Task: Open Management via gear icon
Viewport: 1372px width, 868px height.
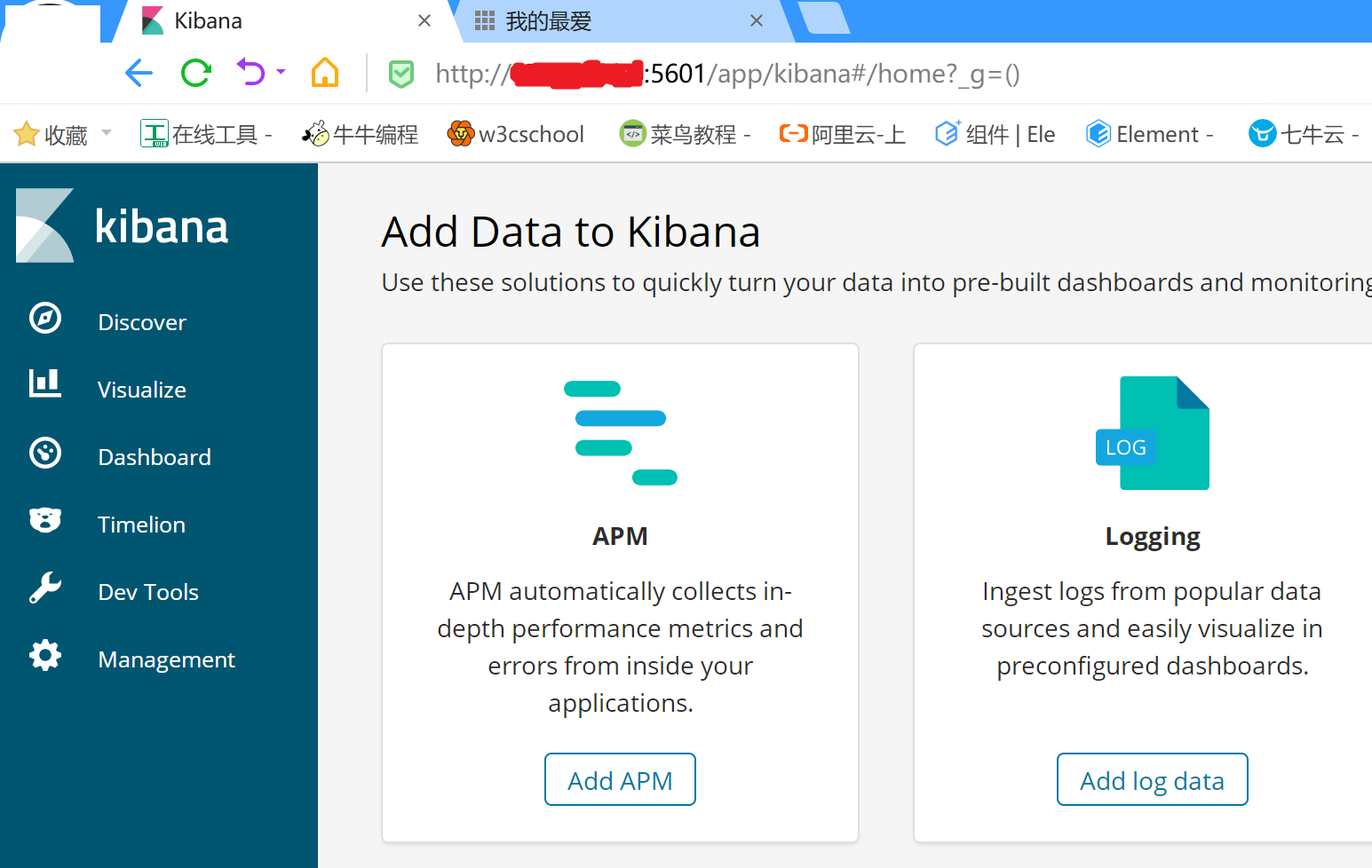Action: coord(45,656)
